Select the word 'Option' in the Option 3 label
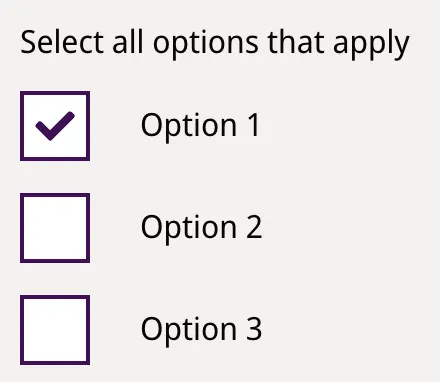The image size is (440, 382). [x=189, y=331]
